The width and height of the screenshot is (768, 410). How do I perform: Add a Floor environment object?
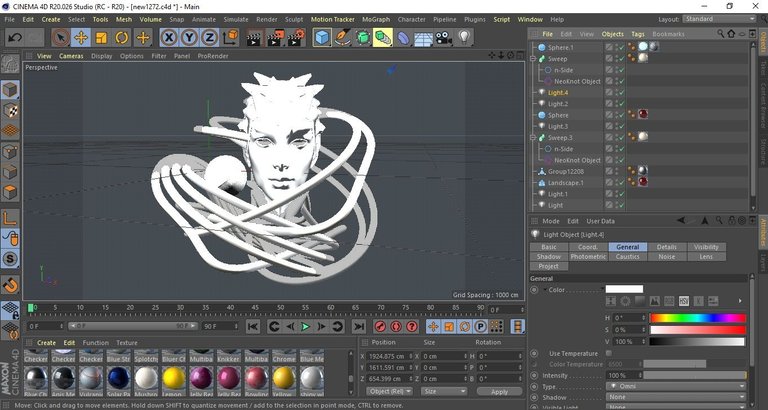pos(424,38)
